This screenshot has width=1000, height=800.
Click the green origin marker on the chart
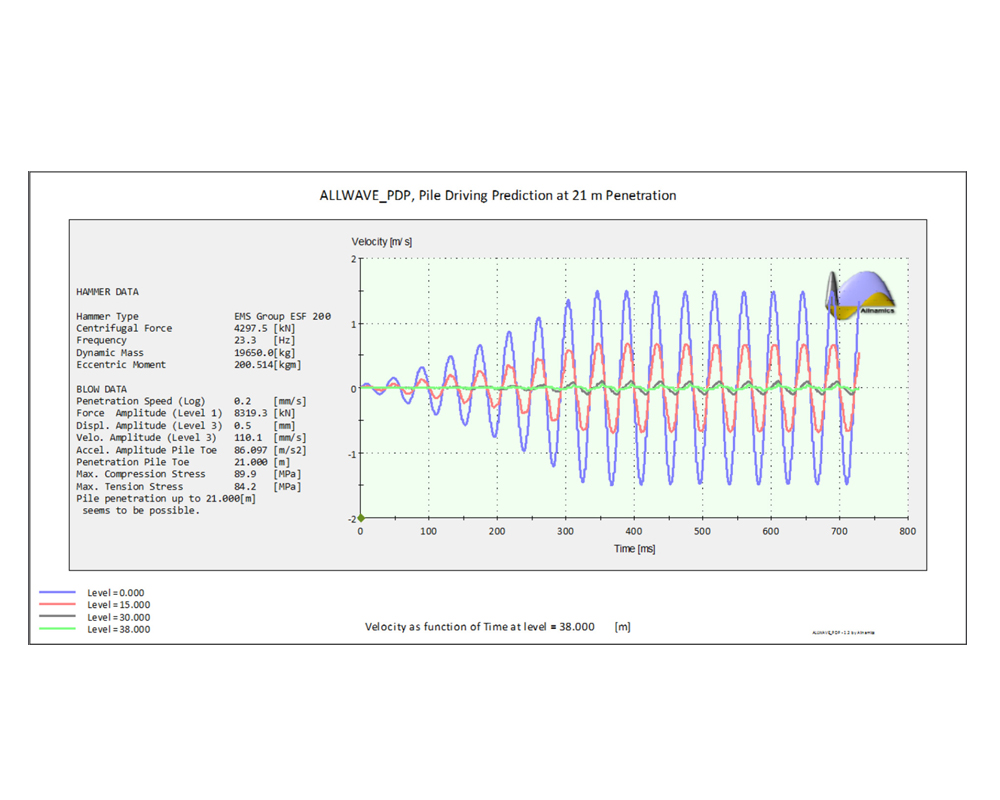361,518
